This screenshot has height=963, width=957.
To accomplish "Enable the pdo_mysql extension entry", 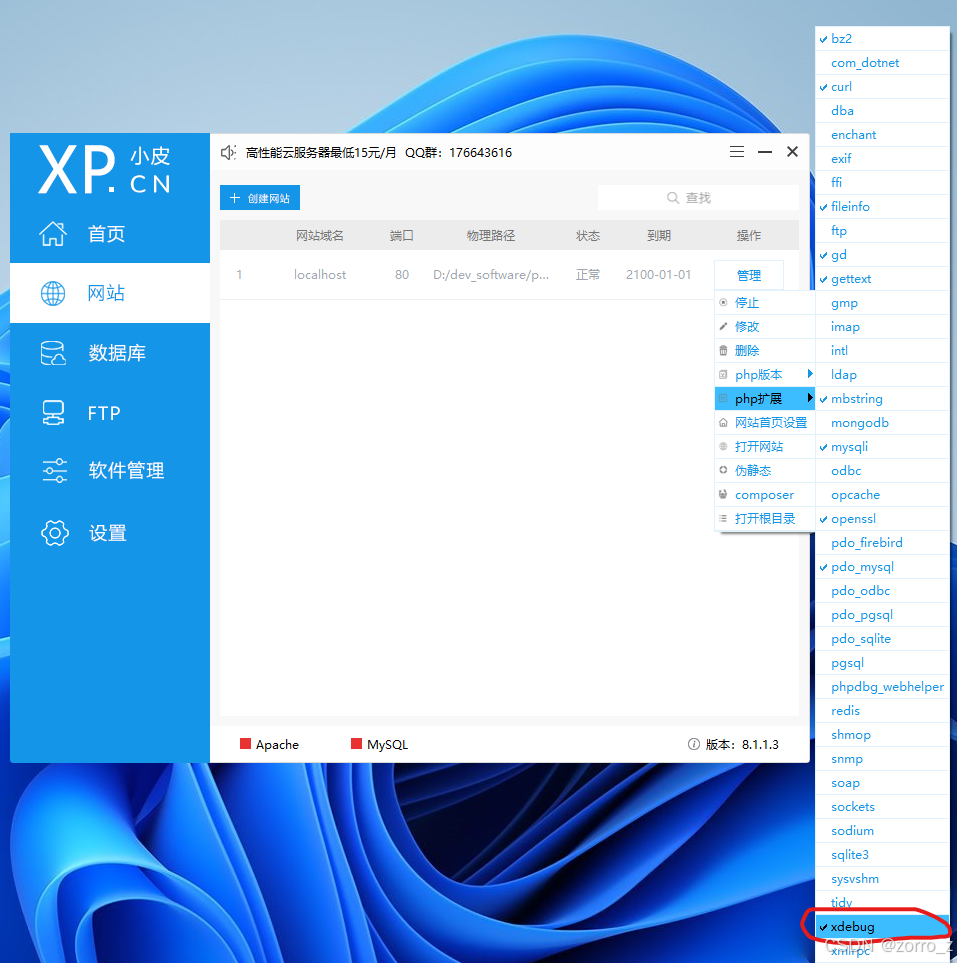I will 882,567.
